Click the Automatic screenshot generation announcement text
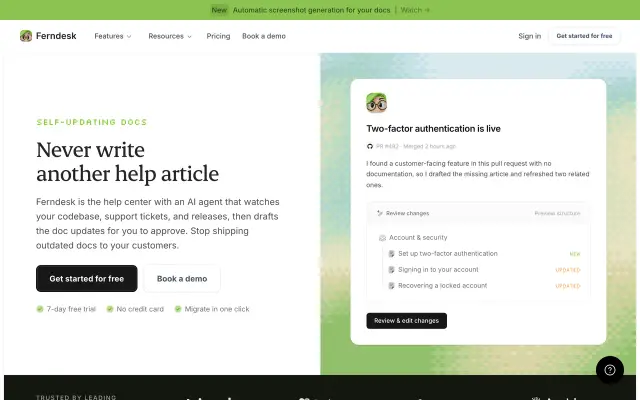 (x=311, y=10)
